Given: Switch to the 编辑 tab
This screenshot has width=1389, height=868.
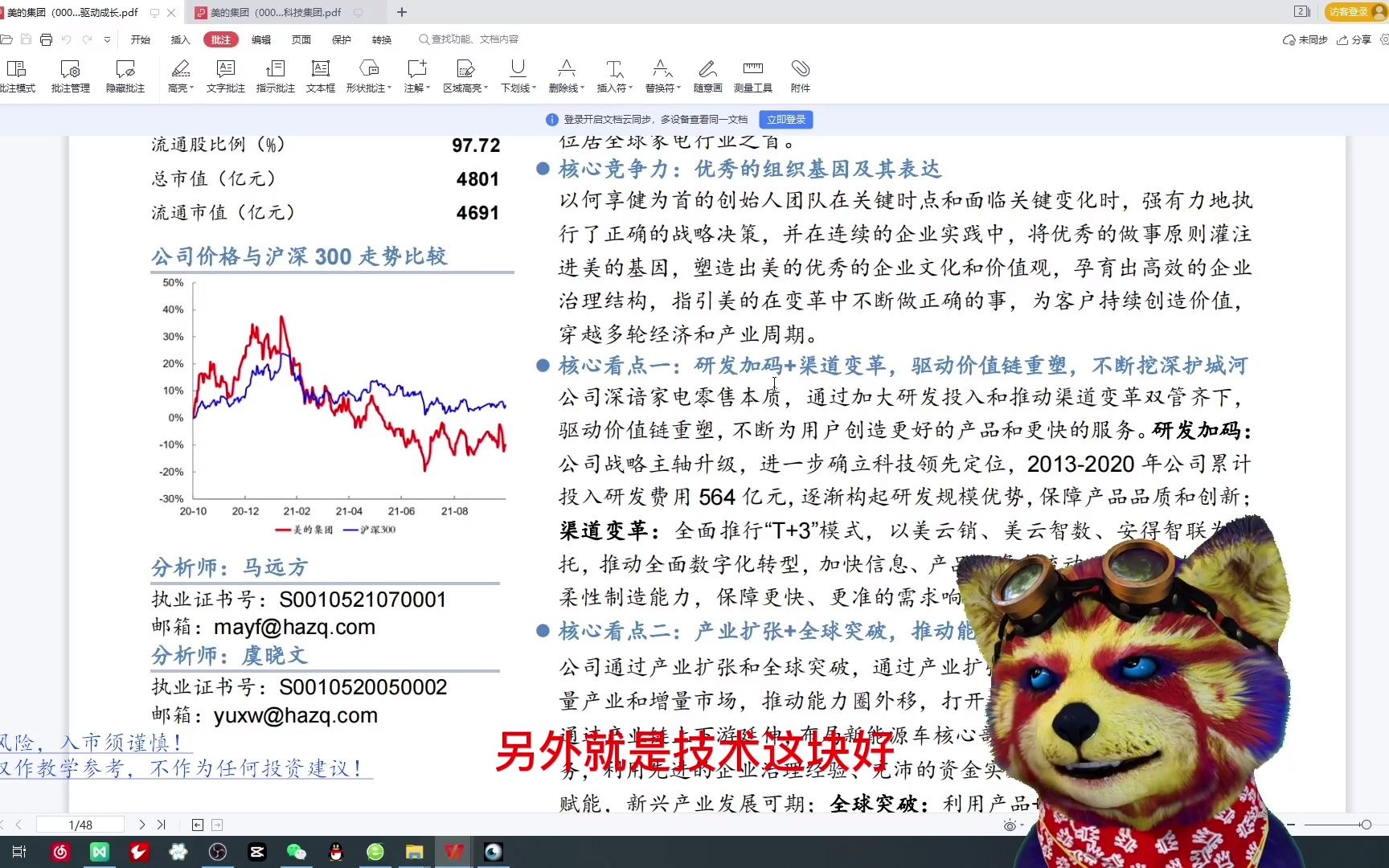Looking at the screenshot, I should click(261, 39).
